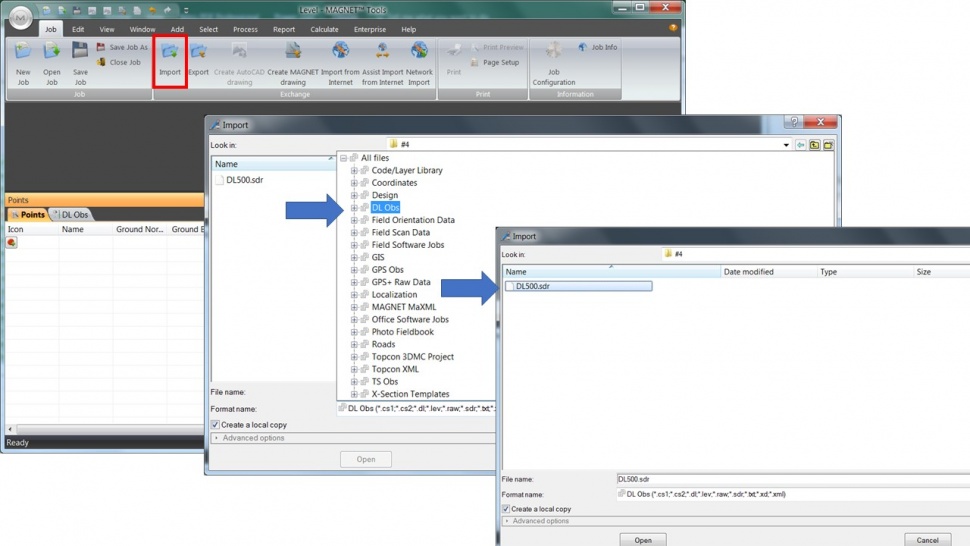Click Name column header in front dialog
Viewport: 970px width, 546px height.
(612, 271)
